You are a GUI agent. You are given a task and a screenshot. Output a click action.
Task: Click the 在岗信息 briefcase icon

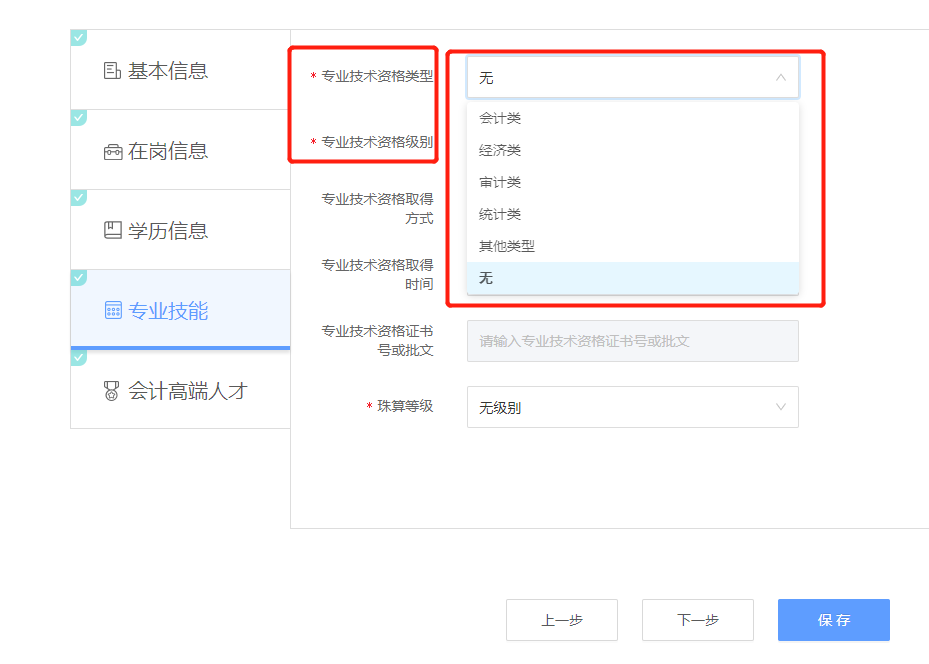click(112, 152)
